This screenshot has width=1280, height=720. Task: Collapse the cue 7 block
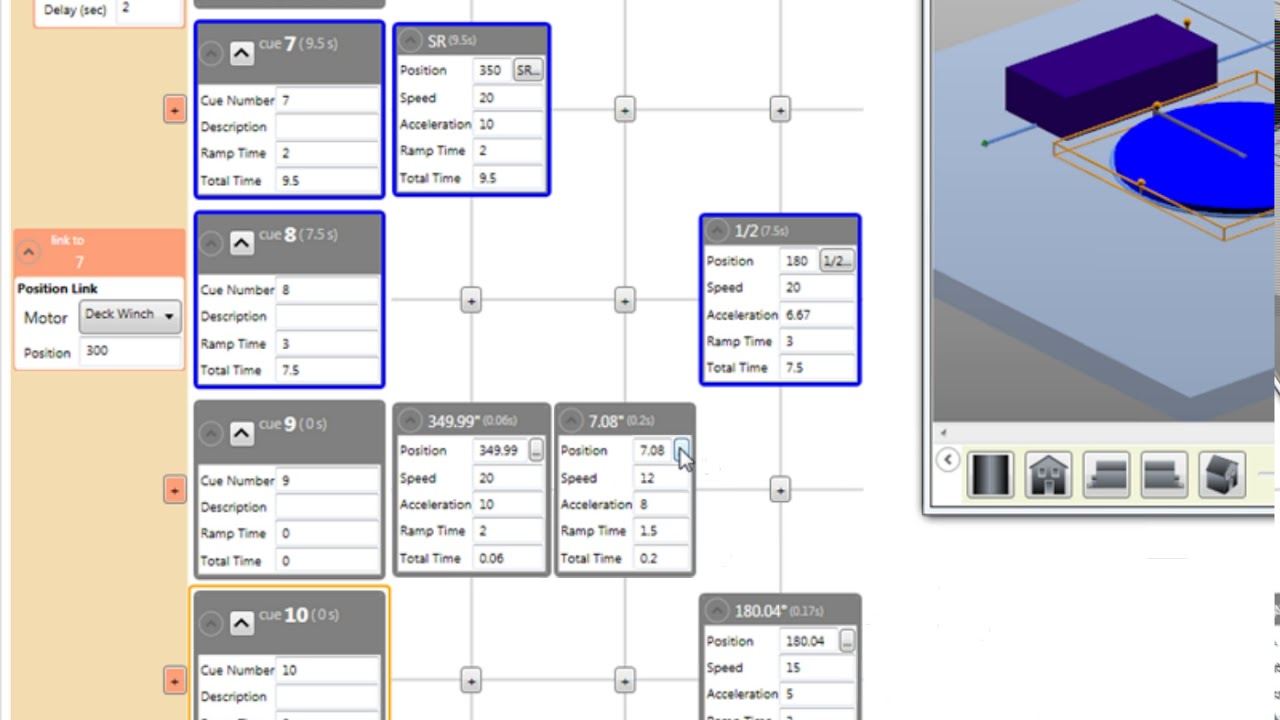pyautogui.click(x=210, y=53)
